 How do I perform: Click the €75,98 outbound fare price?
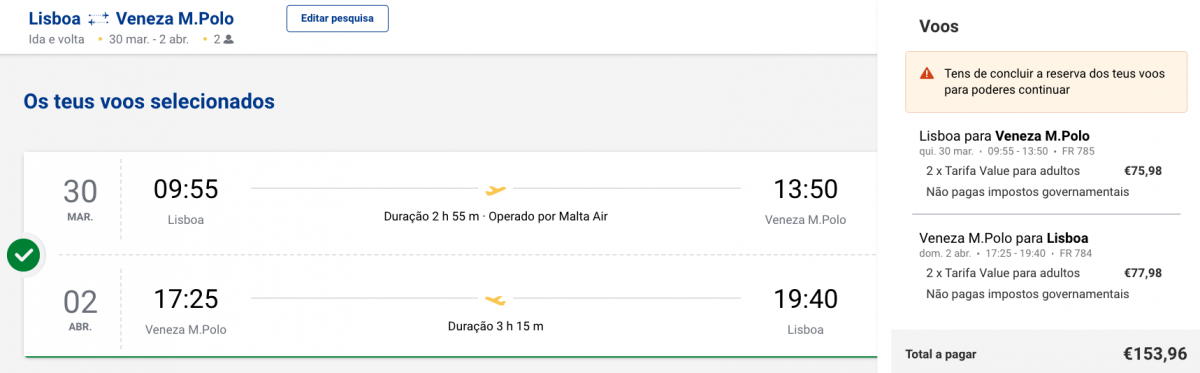coord(1143,171)
